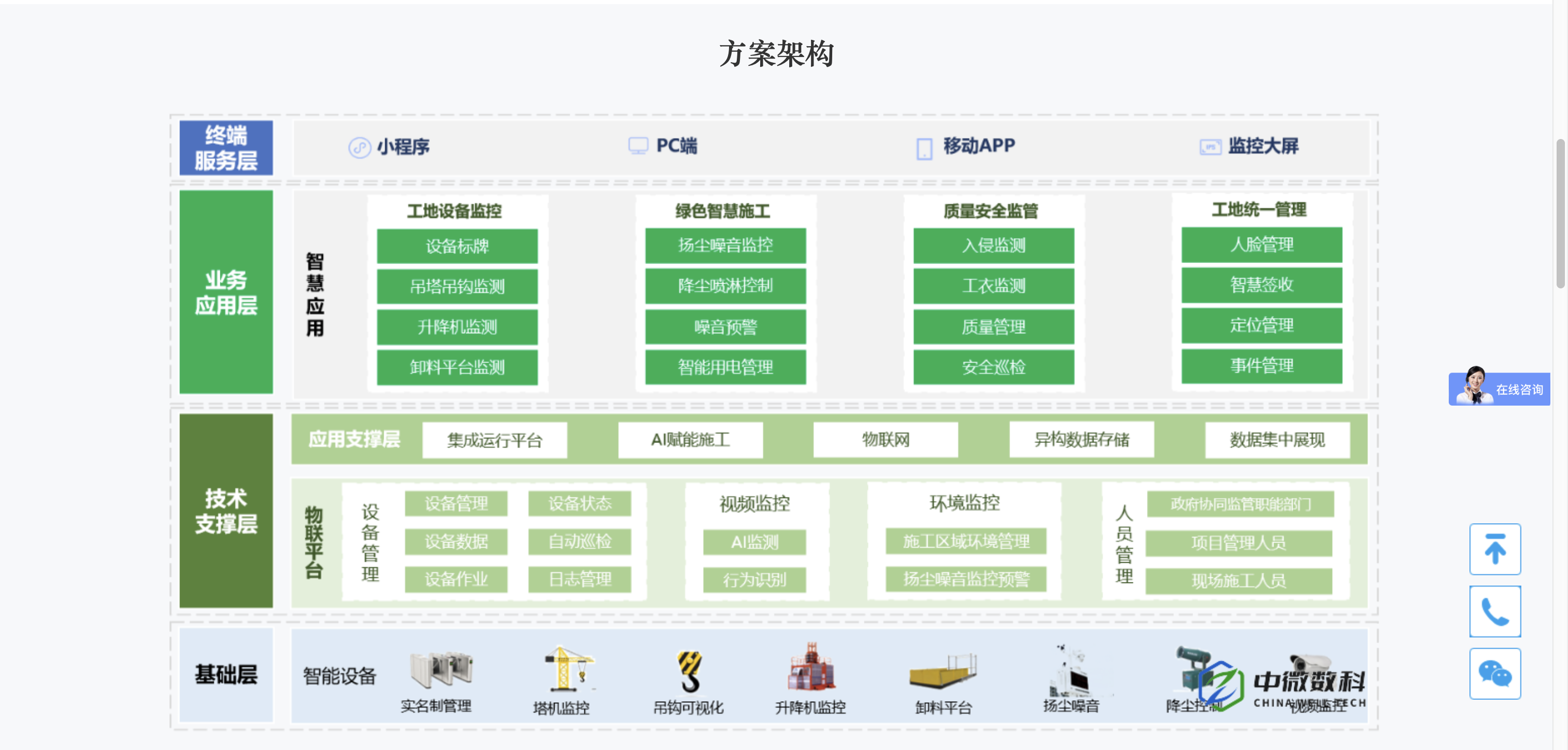1568x750 pixels.
Task: Click the 工地统一管理 column heading
Action: (x=1259, y=210)
